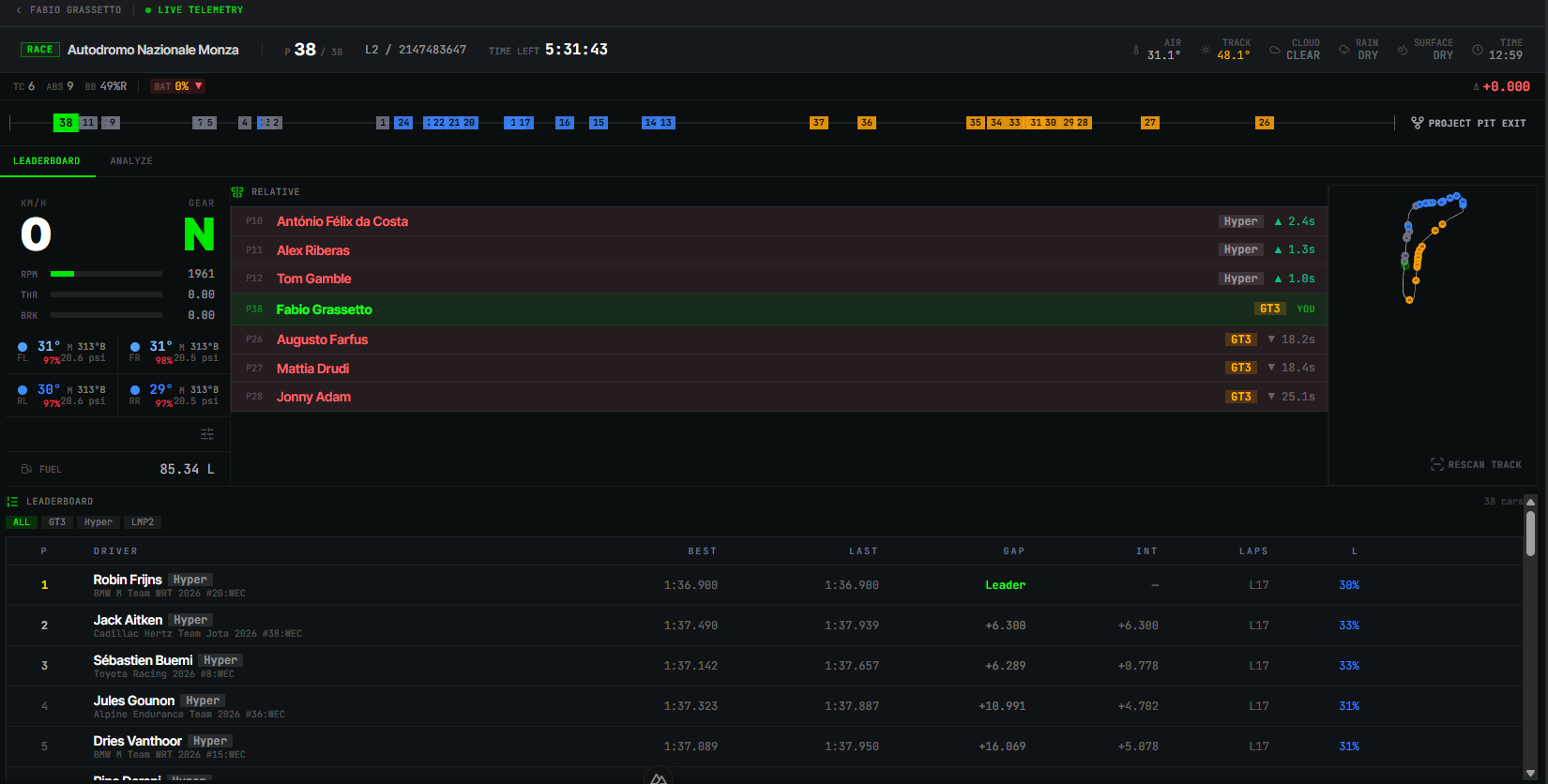This screenshot has height=784, width=1548.
Task: Select Alex Riberas in relative list
Action: click(x=779, y=250)
